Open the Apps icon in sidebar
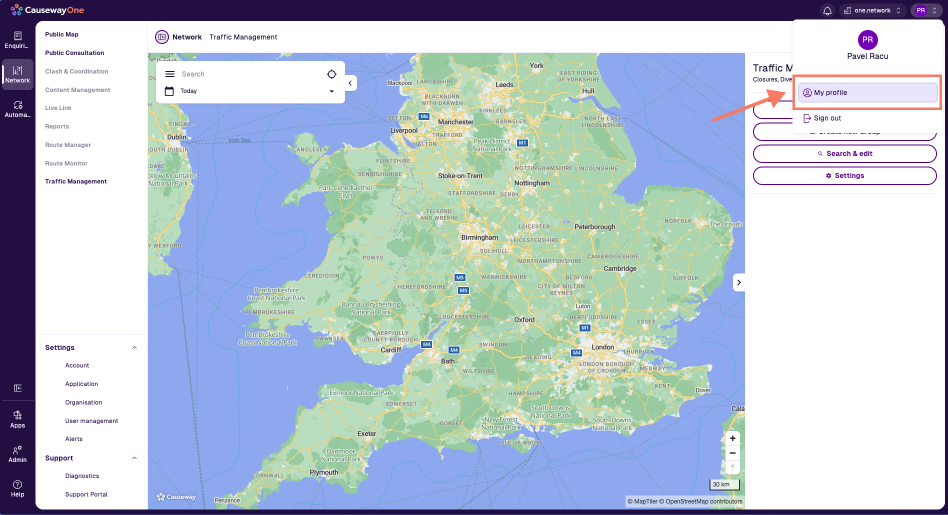 (x=17, y=418)
